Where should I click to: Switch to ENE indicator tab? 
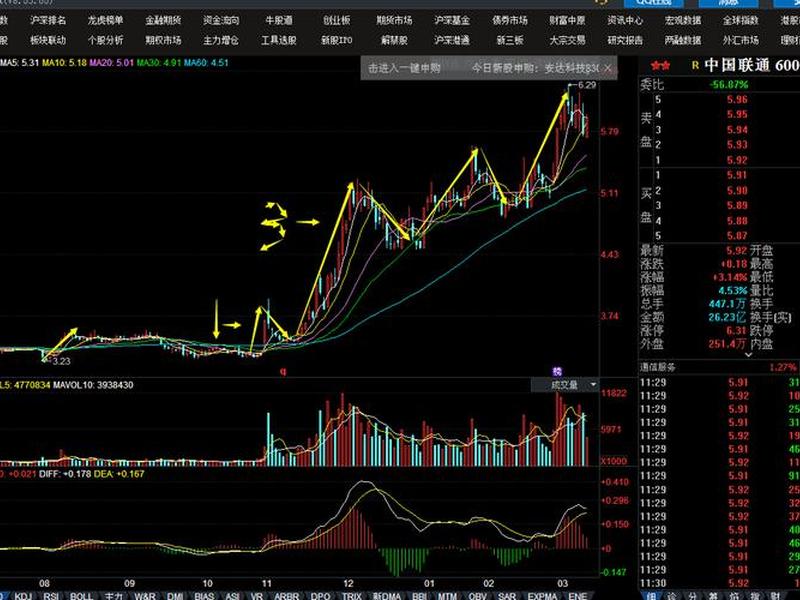click(577, 595)
